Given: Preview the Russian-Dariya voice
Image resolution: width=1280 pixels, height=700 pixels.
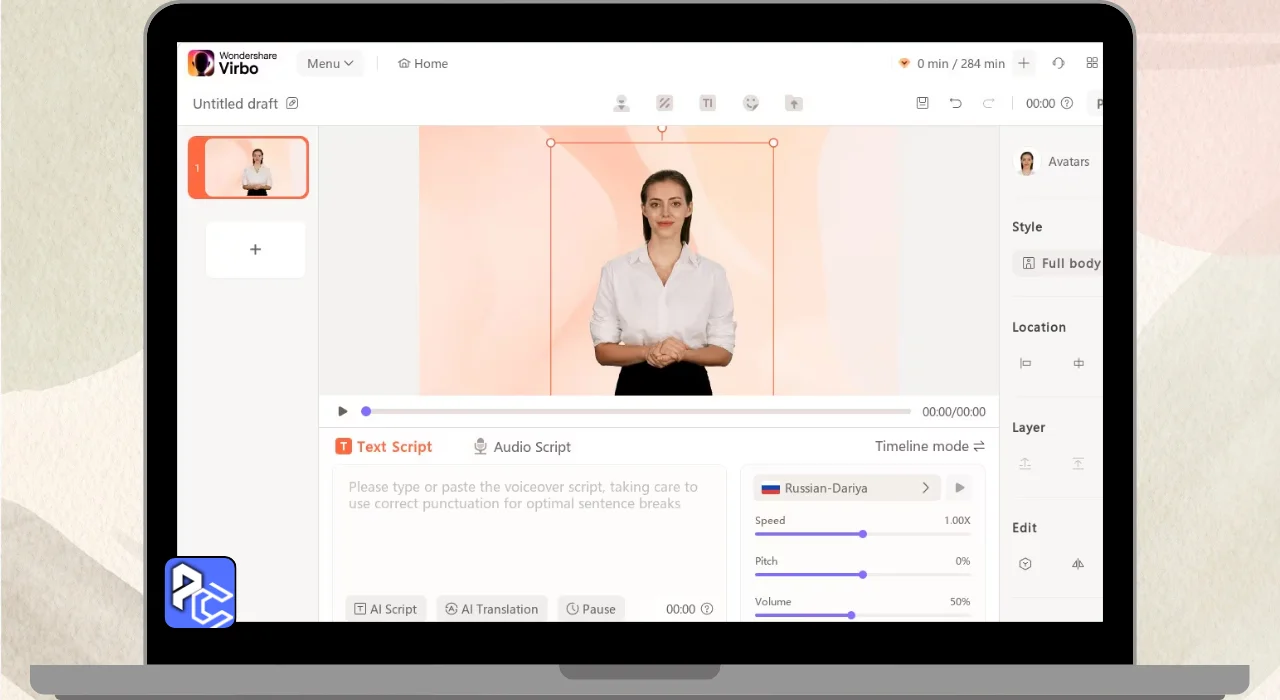Looking at the screenshot, I should click(960, 488).
